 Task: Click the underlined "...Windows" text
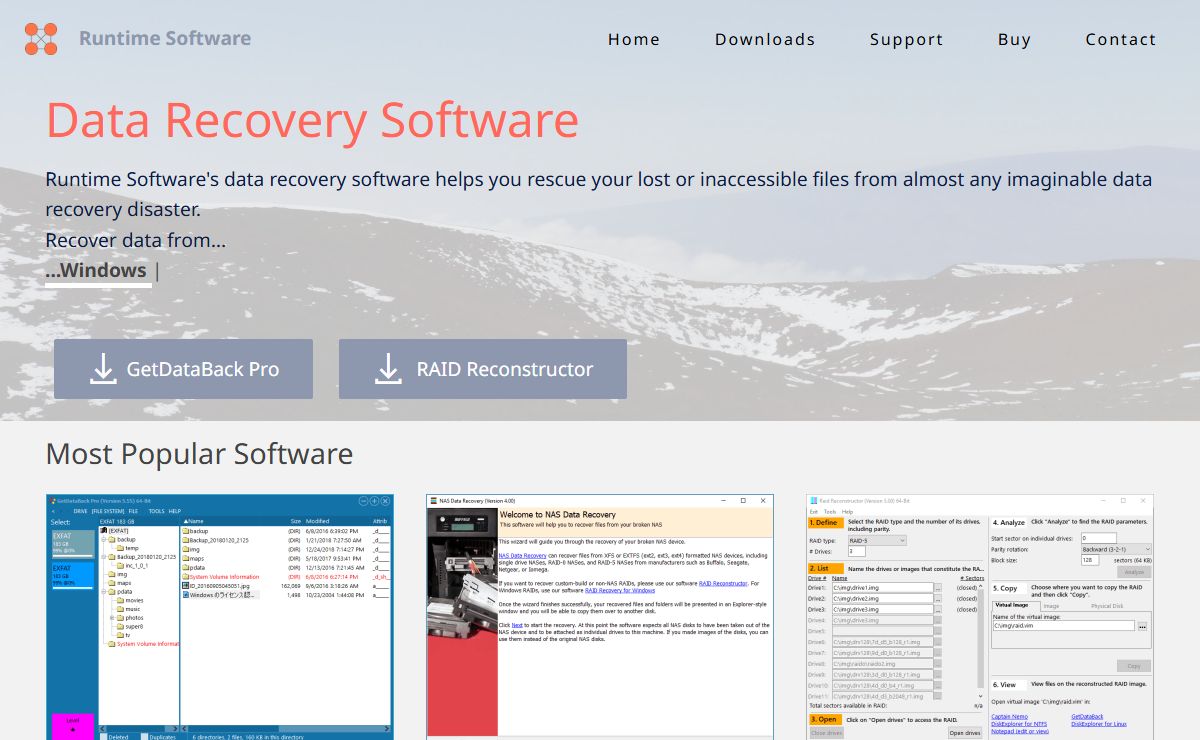tap(96, 271)
